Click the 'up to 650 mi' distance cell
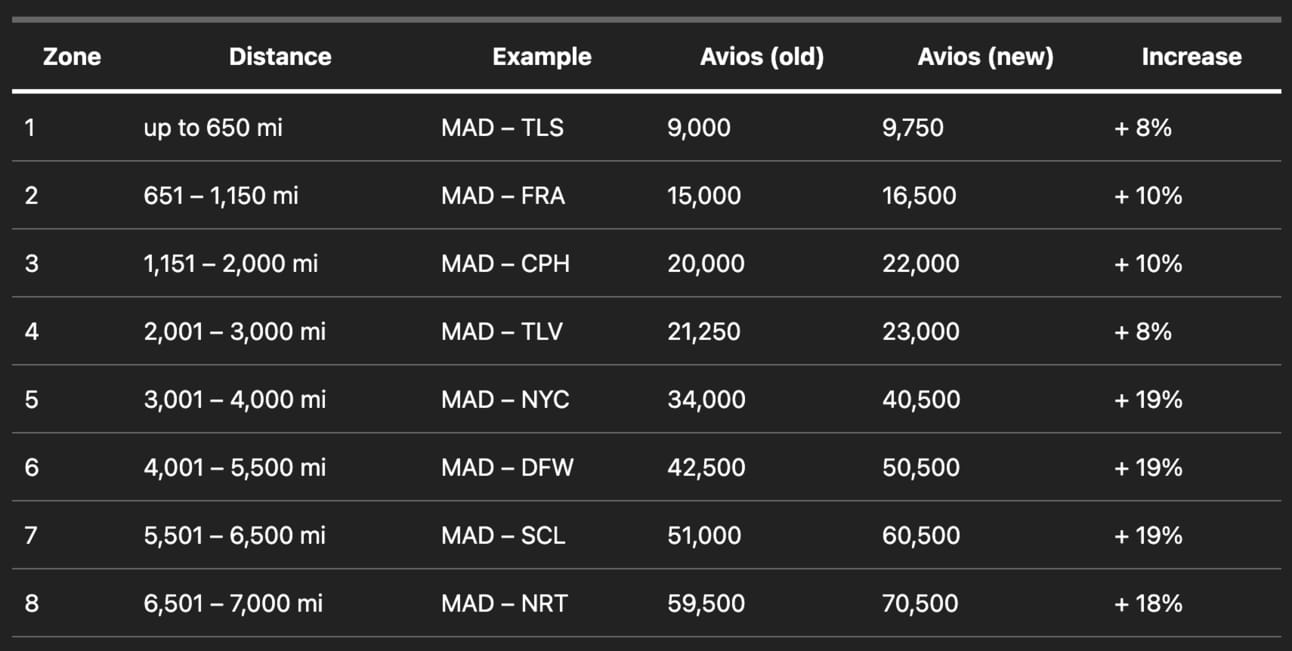Viewport: 1292px width, 651px height. 213,128
